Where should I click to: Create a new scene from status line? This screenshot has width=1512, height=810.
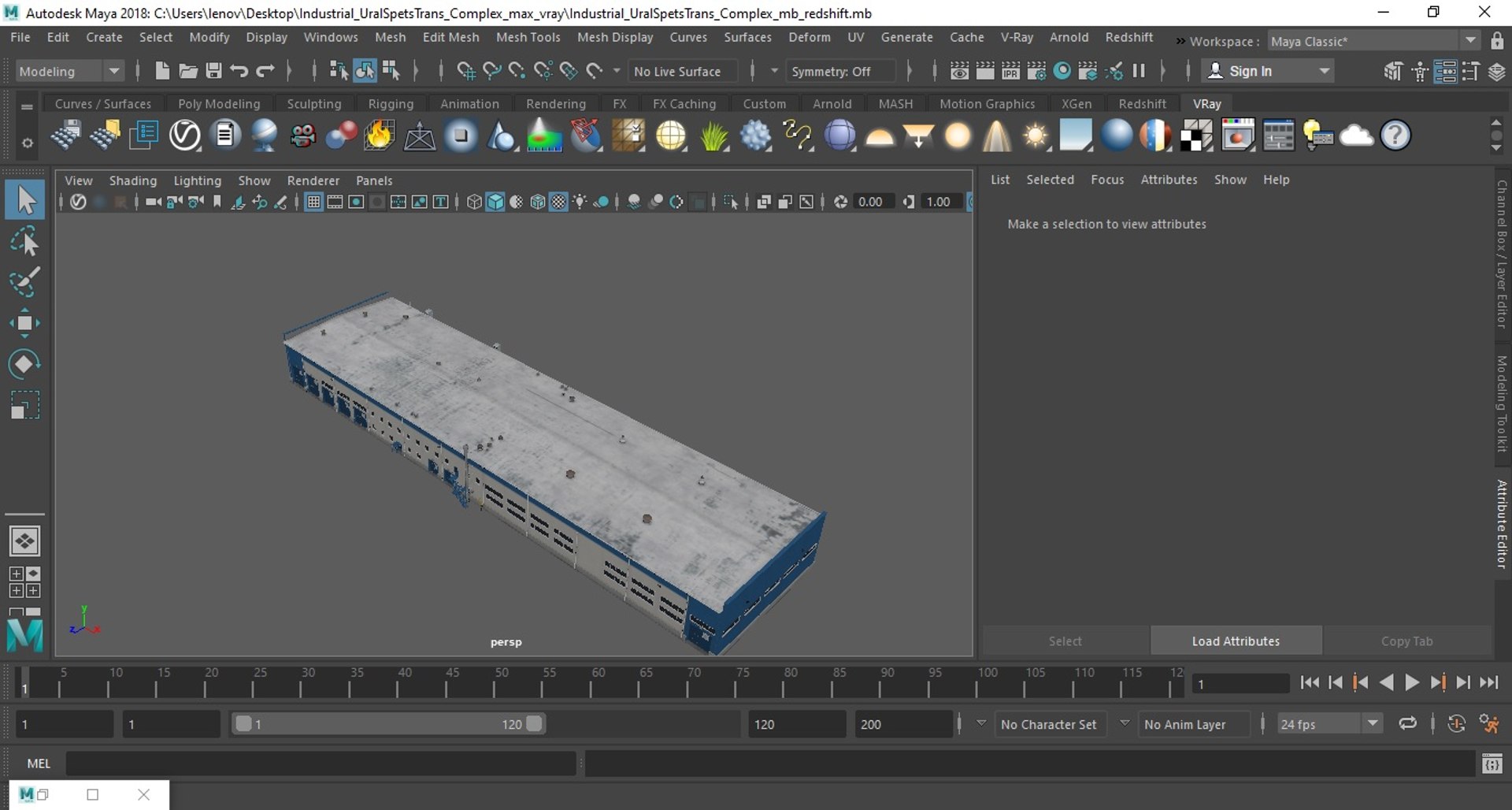pos(161,71)
